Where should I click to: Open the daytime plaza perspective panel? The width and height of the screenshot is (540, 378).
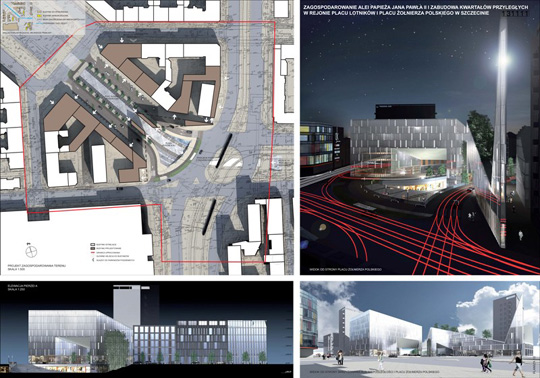pyautogui.click(x=420, y=329)
